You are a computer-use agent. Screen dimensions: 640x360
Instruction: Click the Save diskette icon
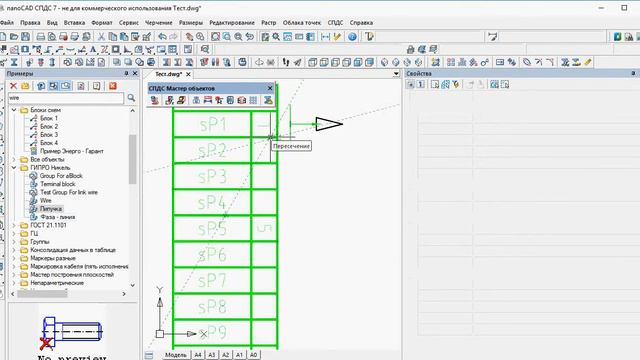tap(25, 37)
